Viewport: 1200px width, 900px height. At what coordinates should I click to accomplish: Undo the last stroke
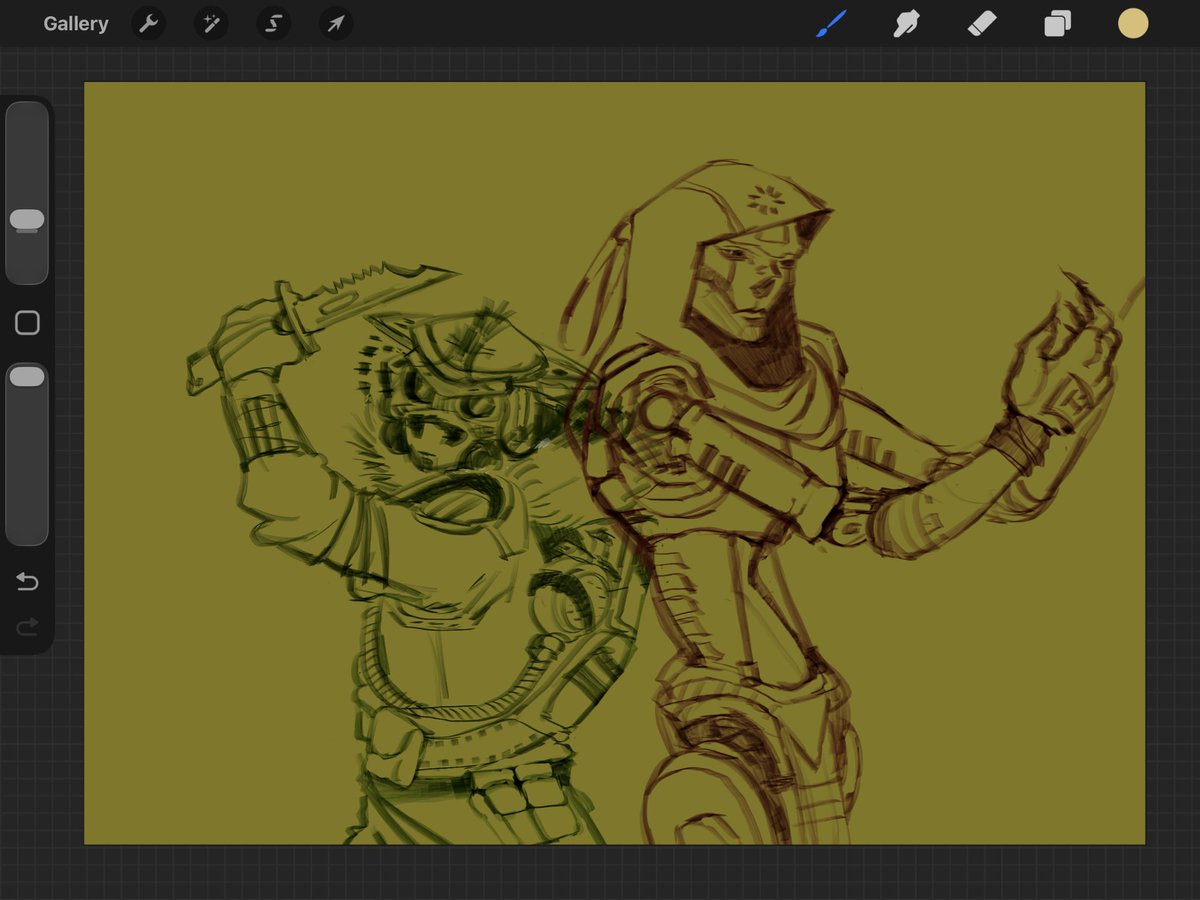click(27, 582)
